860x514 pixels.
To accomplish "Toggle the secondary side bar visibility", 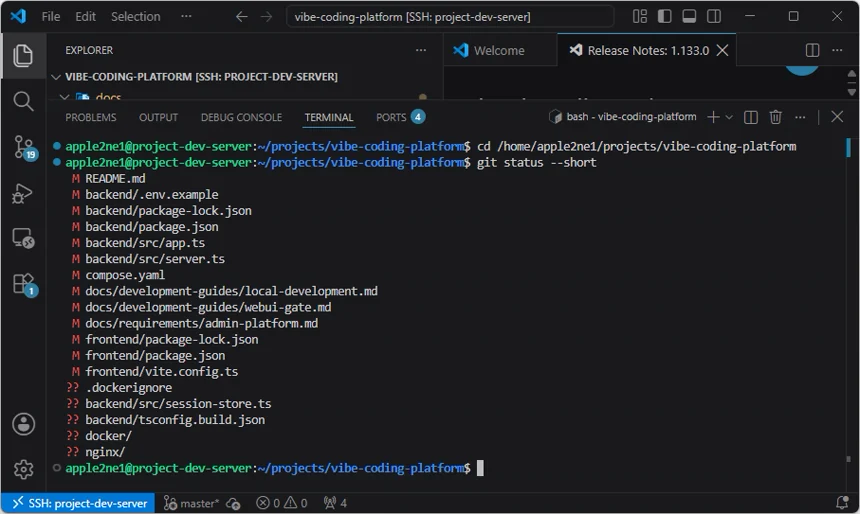I will click(714, 16).
